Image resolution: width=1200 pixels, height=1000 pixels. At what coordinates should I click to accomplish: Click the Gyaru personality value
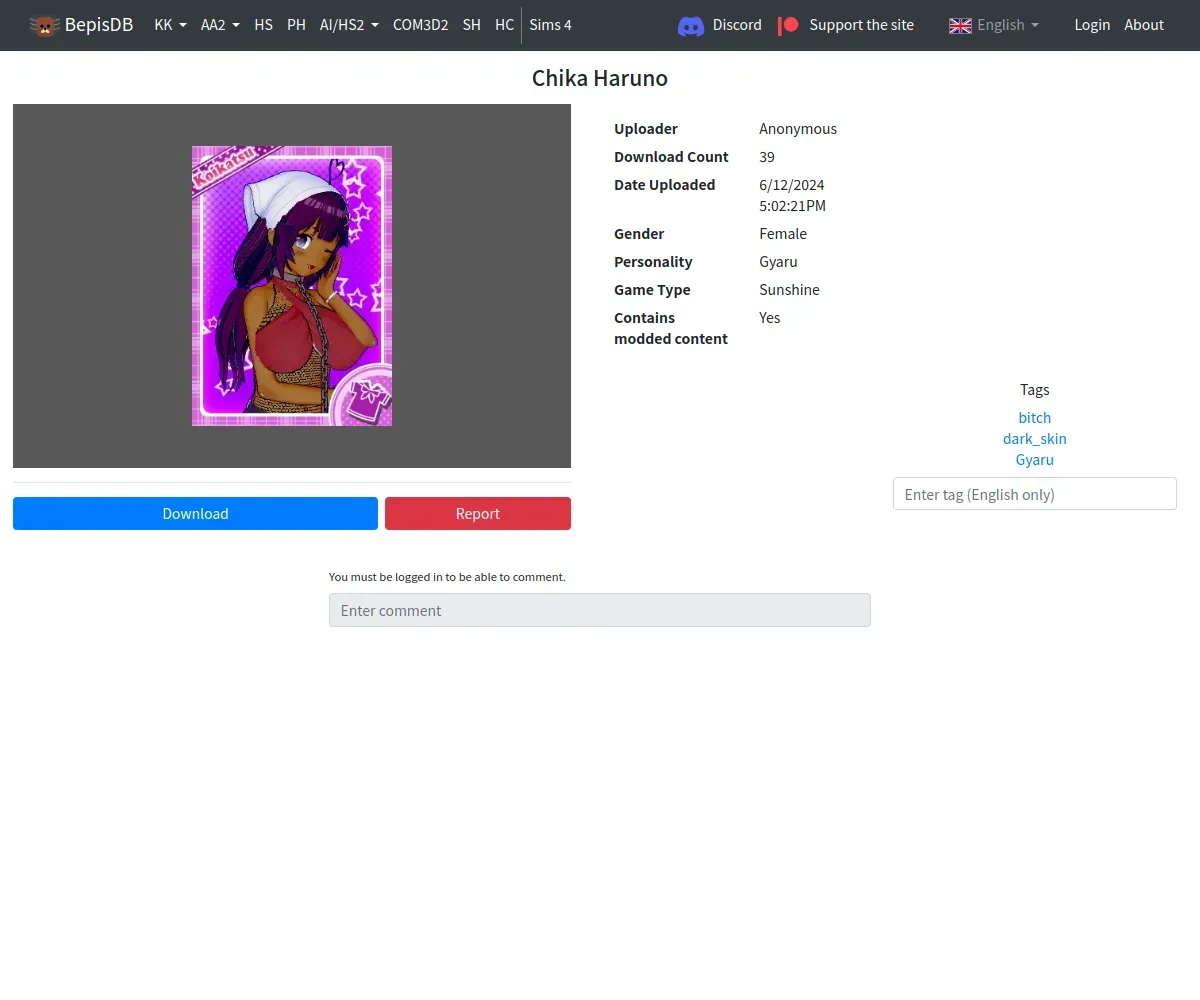(778, 262)
